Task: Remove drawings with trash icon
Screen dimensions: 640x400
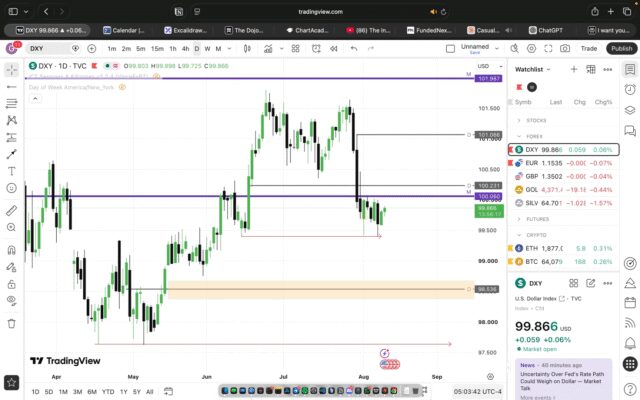Action: [11, 324]
